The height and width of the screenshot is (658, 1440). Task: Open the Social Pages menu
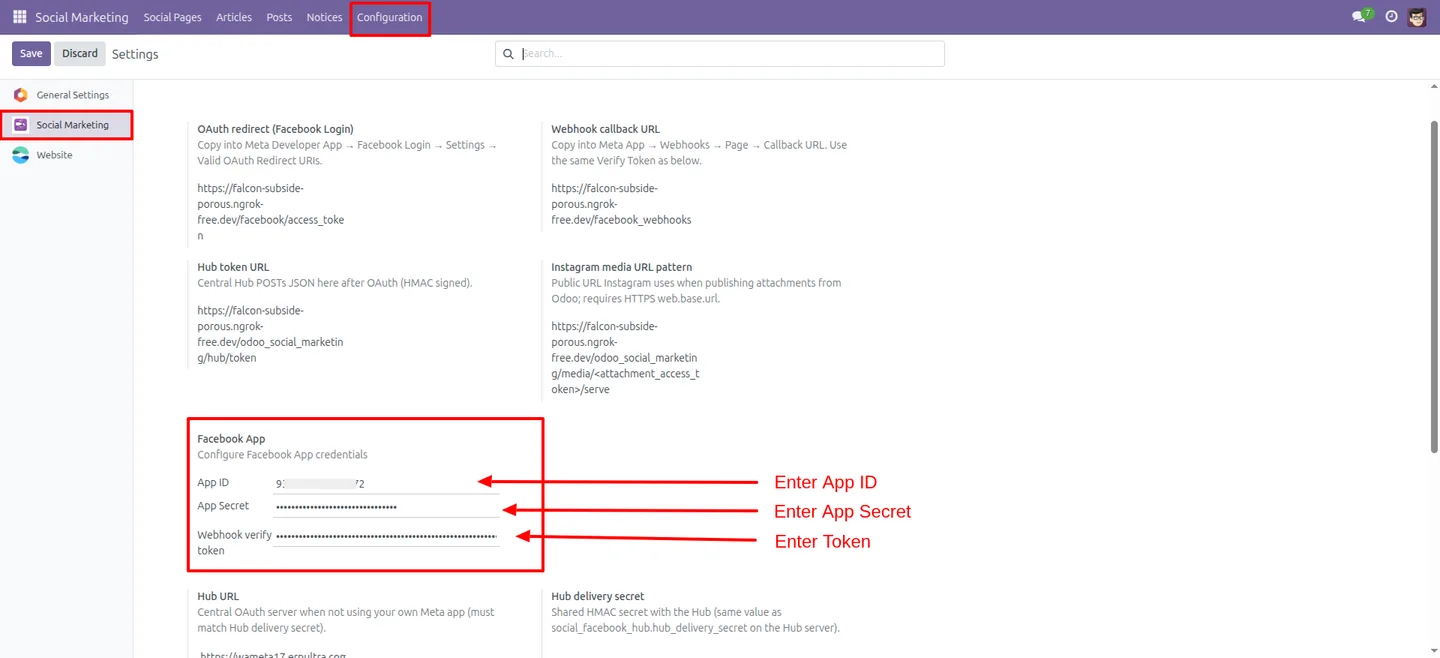(172, 17)
